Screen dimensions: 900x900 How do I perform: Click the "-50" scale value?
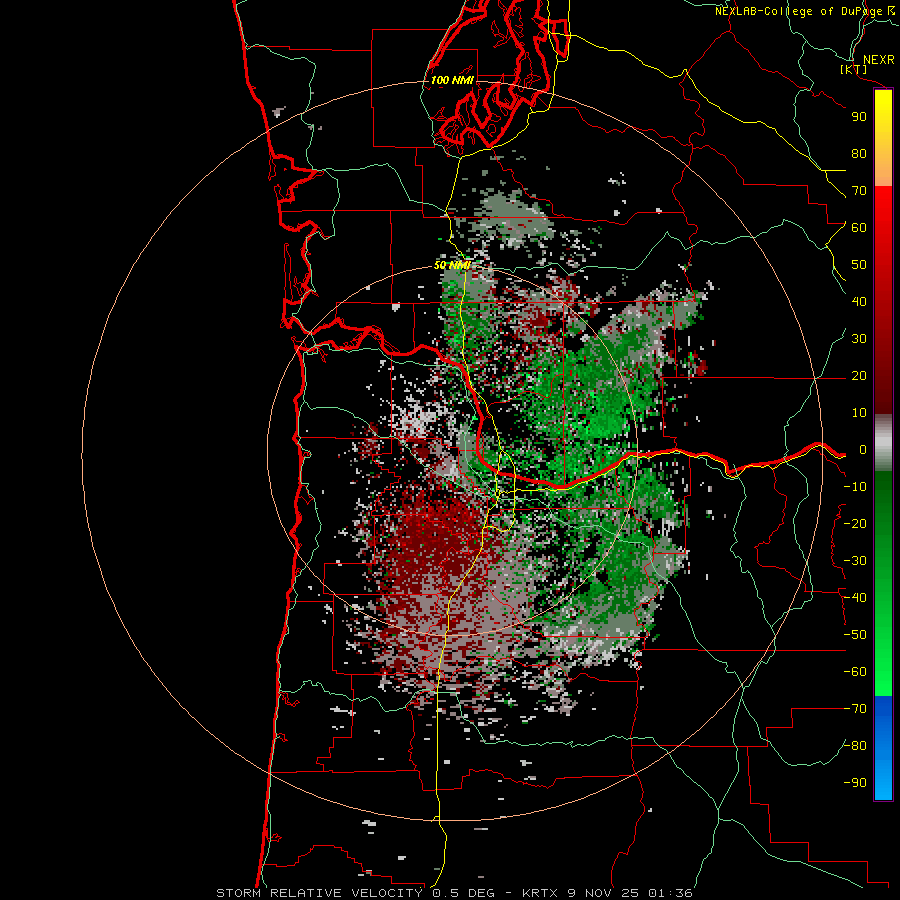click(x=855, y=635)
